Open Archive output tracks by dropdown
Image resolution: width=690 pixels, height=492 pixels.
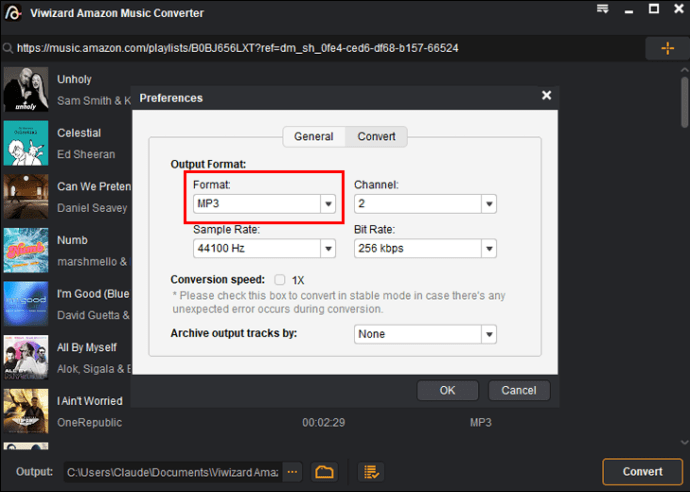[425, 334]
